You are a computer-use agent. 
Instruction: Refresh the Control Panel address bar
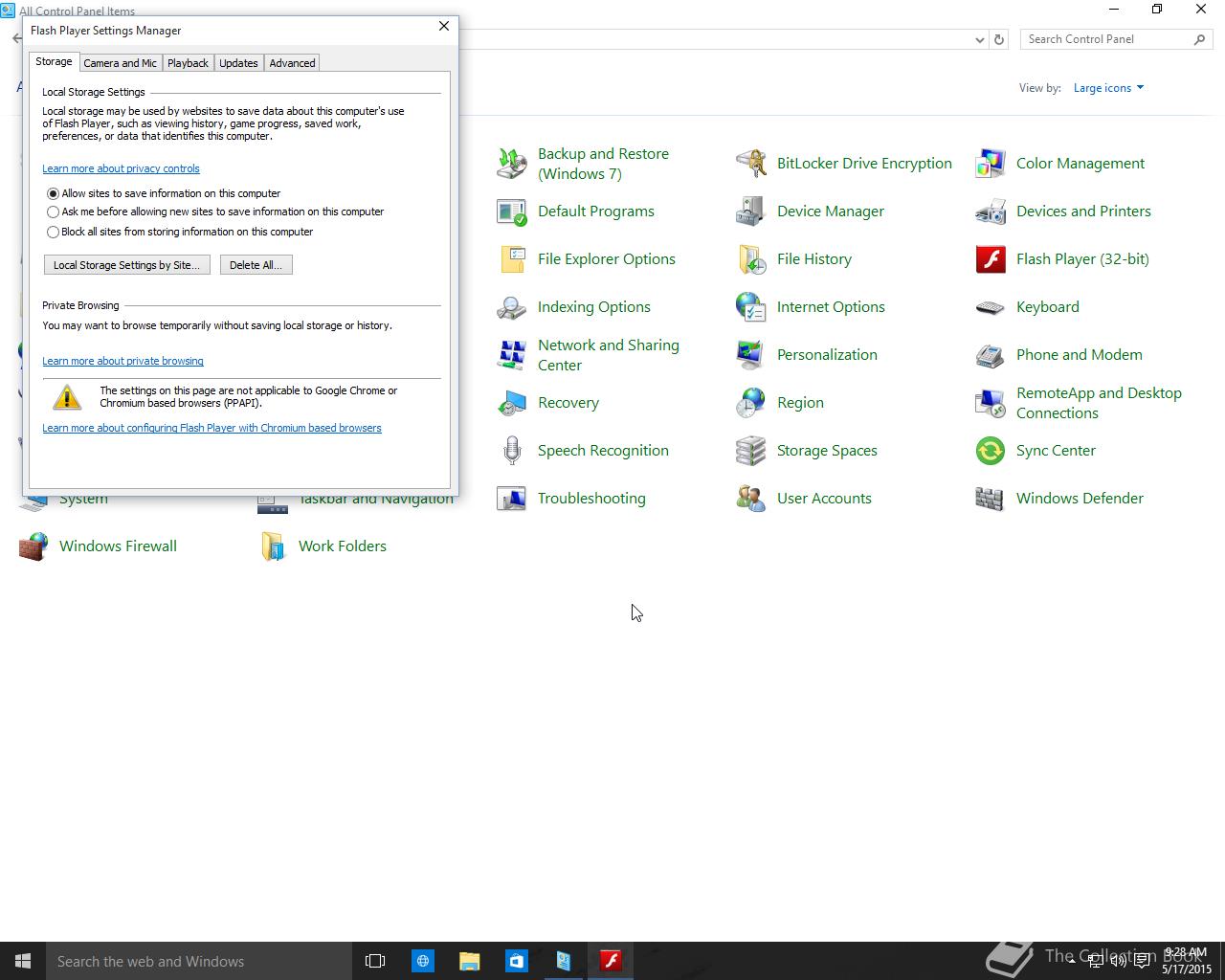999,39
